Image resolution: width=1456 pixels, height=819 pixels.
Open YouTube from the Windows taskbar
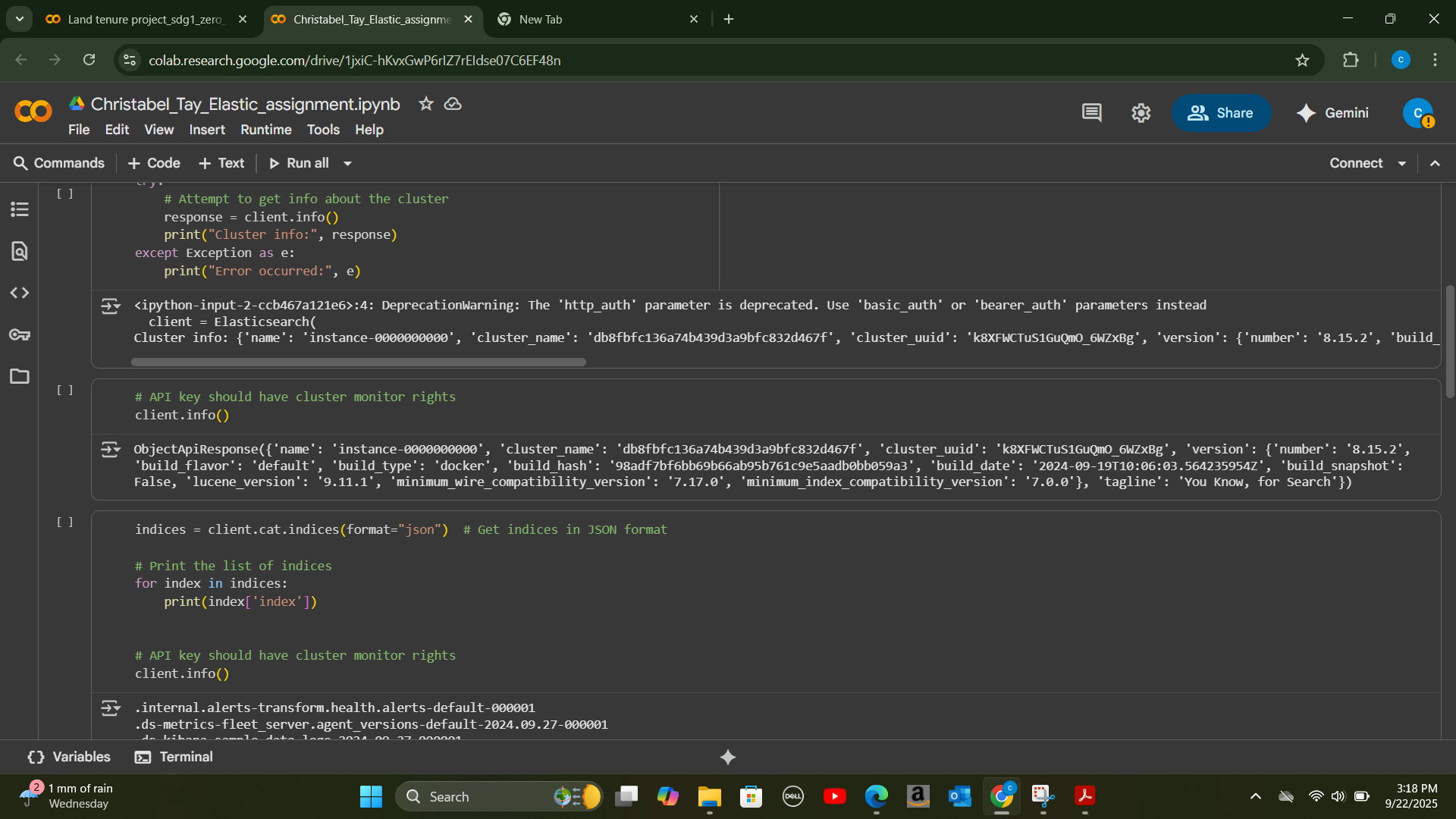pyautogui.click(x=834, y=796)
